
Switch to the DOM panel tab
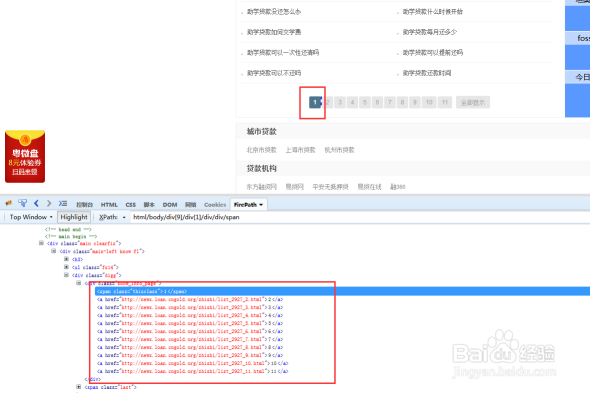170,205
